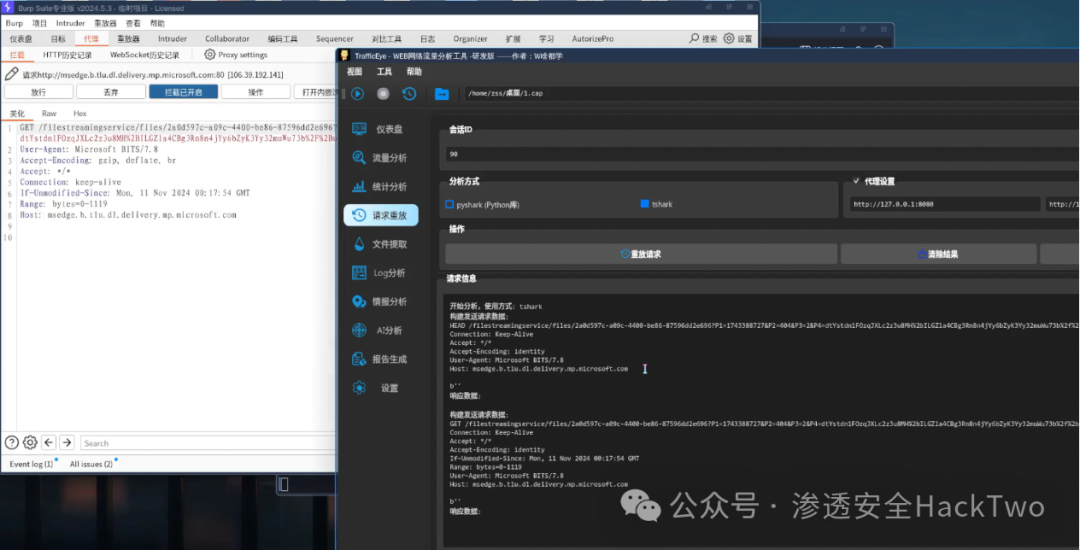Open Log分析 in TrafficEye sidebar
This screenshot has height=550, width=1080.
(x=381, y=273)
